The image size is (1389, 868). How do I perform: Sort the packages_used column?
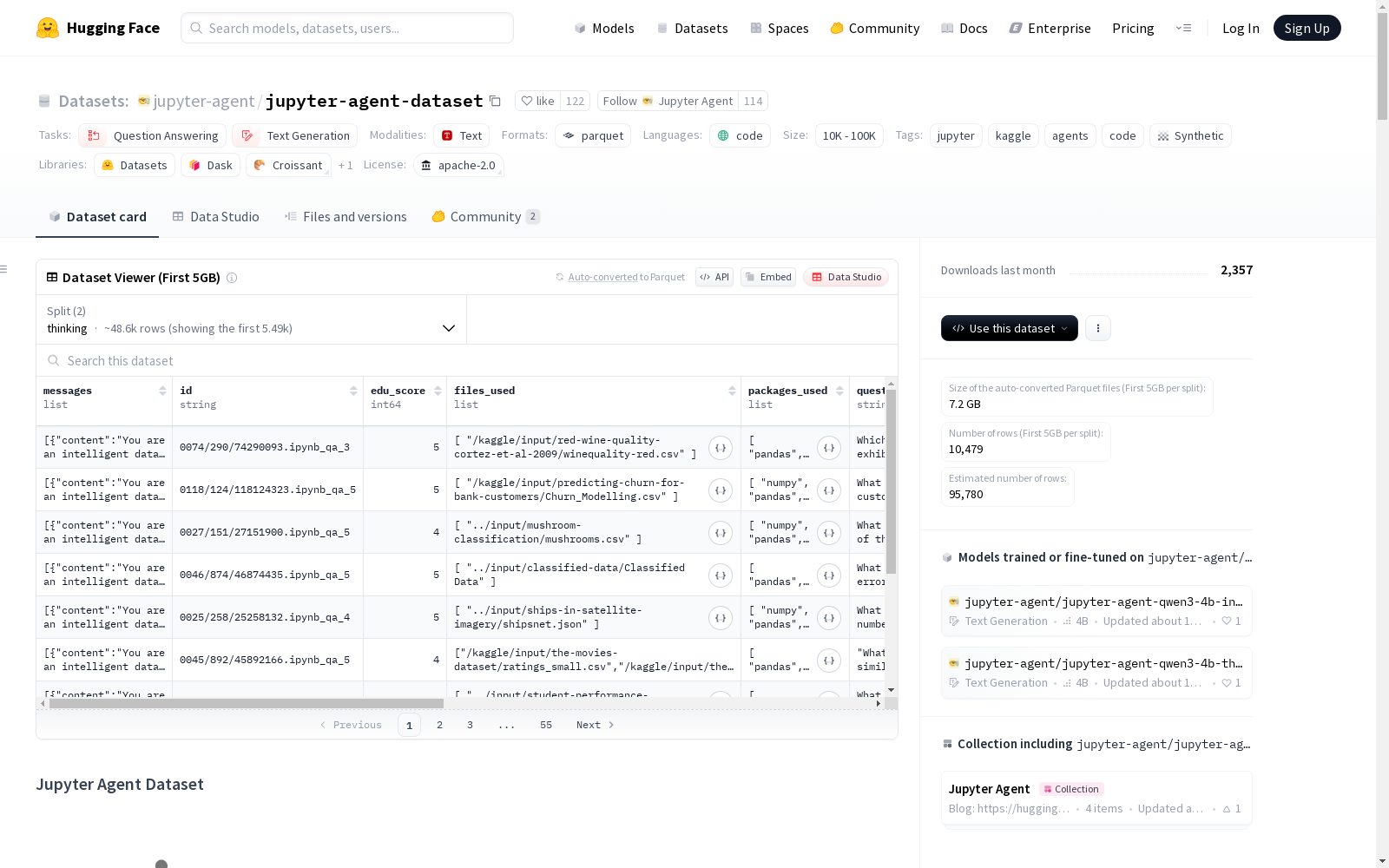click(839, 391)
